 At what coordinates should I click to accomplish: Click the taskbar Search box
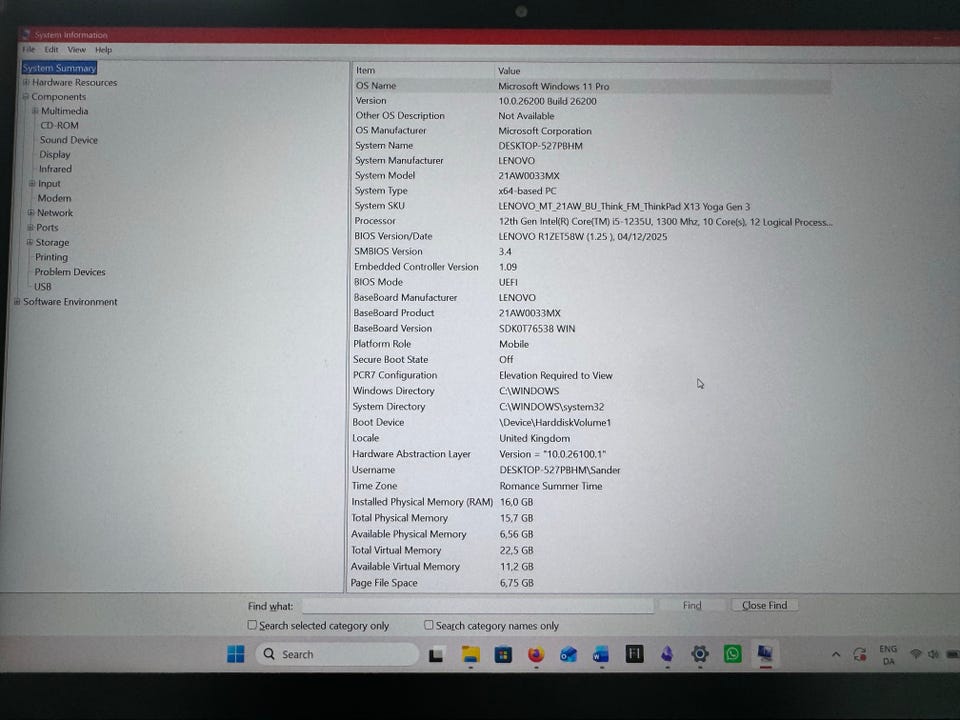[337, 654]
